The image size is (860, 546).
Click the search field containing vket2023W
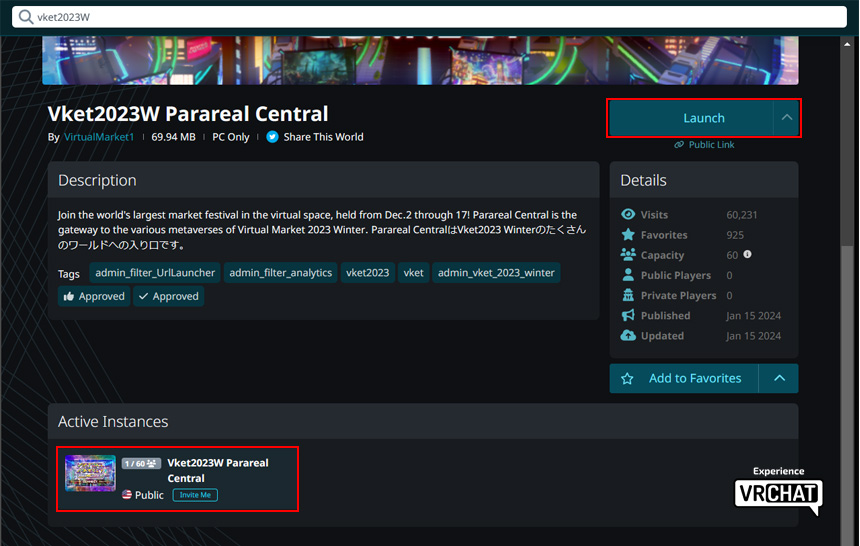[430, 17]
